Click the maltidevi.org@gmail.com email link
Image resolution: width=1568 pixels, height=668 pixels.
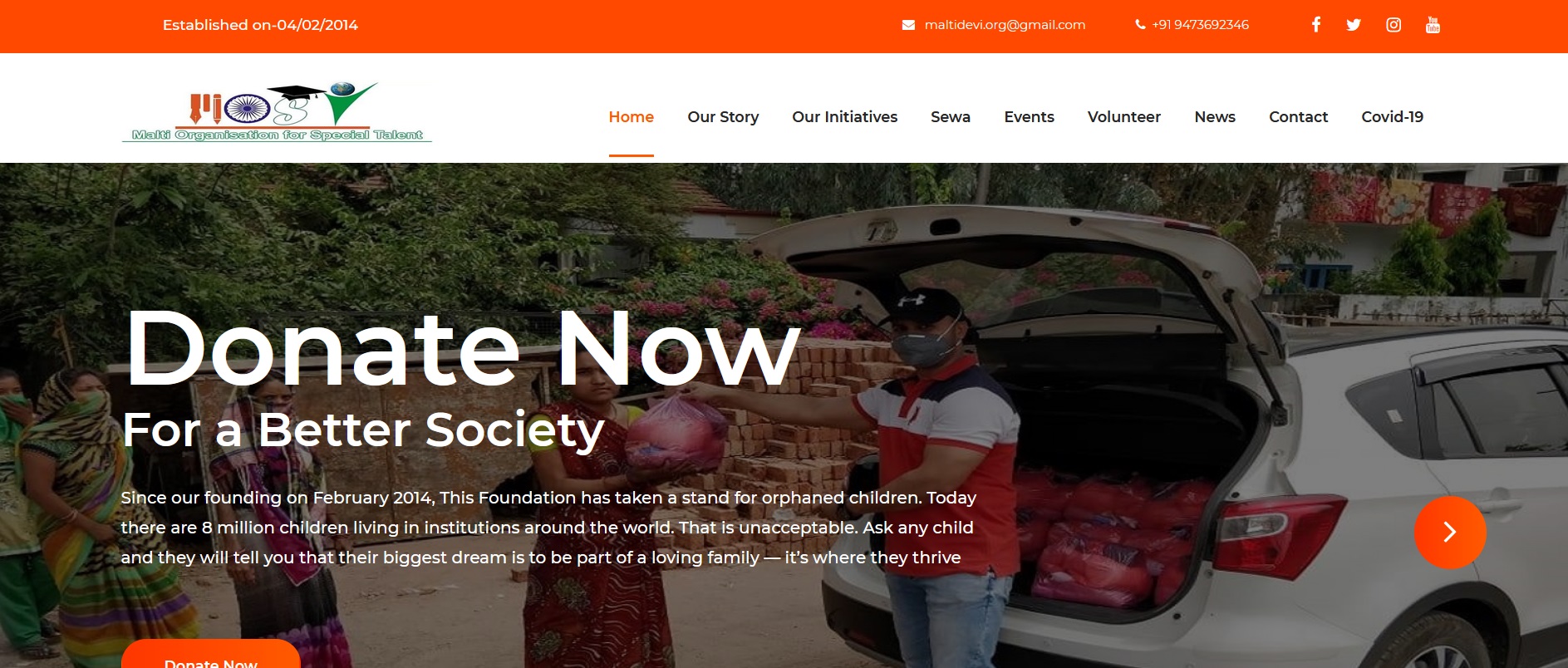(x=1005, y=25)
